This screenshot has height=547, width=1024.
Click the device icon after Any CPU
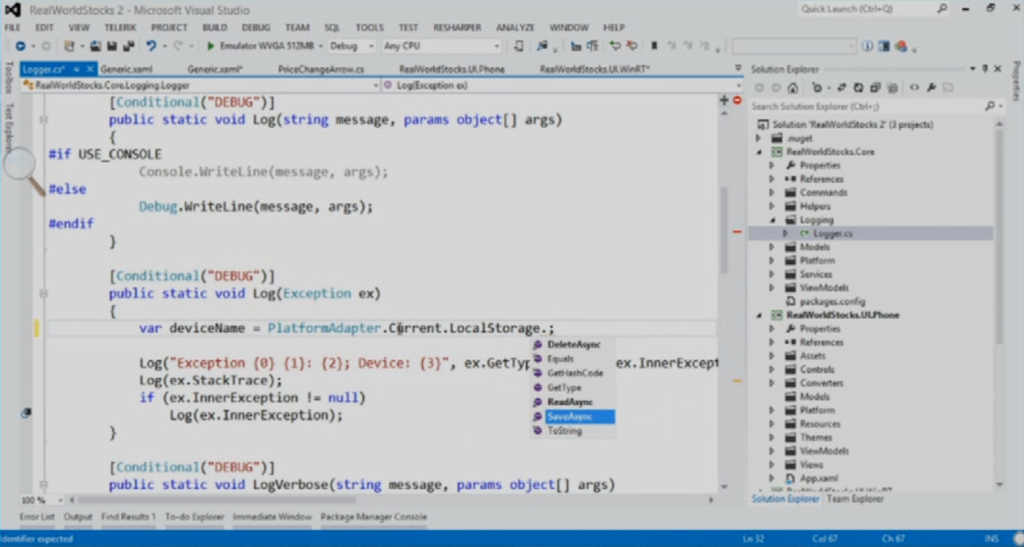click(519, 46)
